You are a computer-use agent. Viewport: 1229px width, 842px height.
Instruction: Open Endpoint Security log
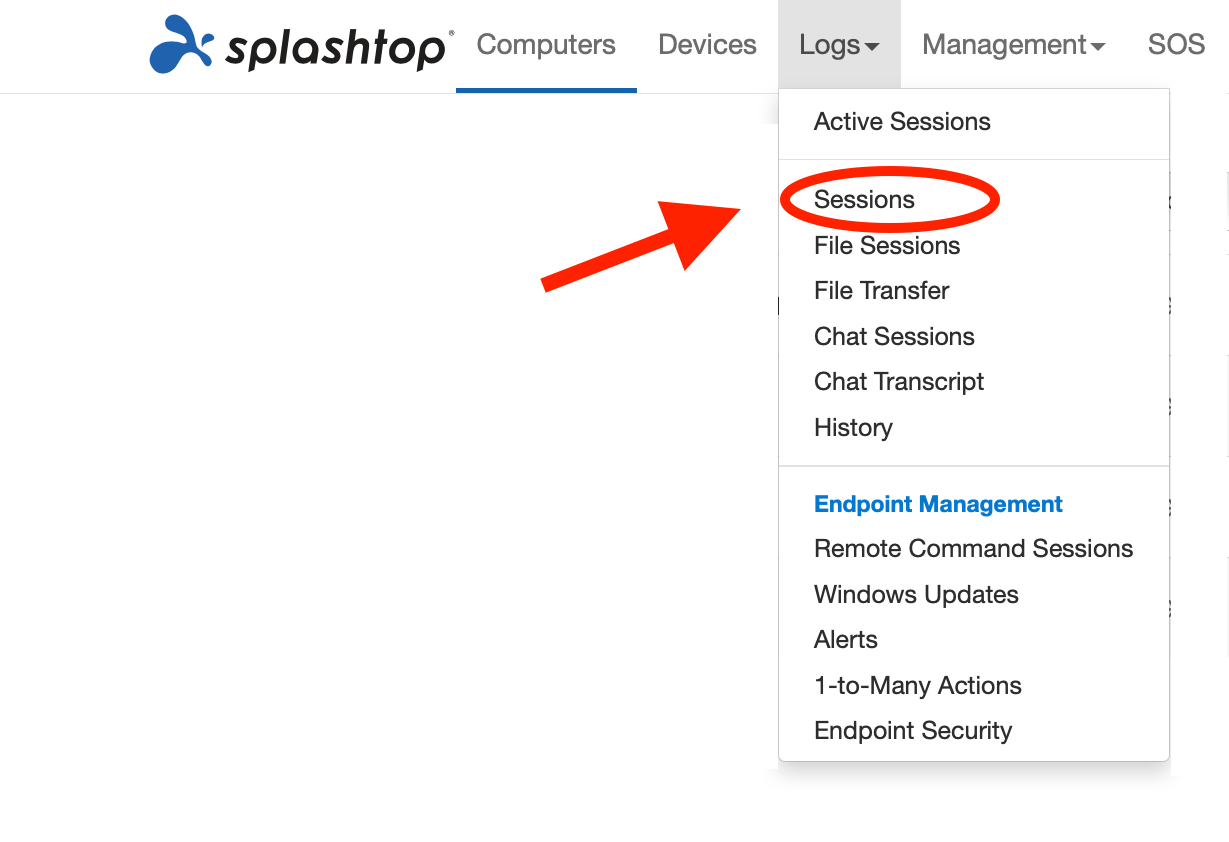point(913,731)
